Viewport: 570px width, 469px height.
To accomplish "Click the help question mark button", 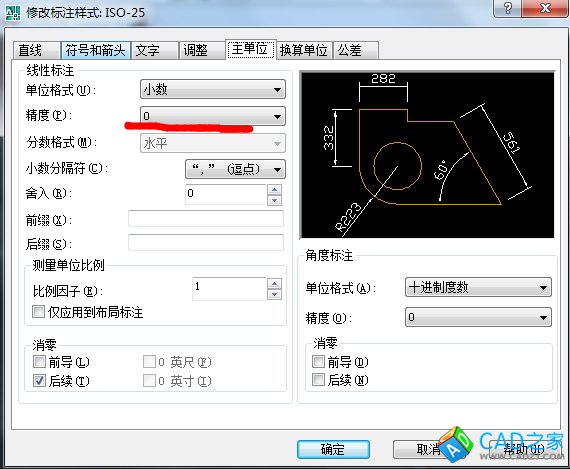I will click(x=507, y=8).
